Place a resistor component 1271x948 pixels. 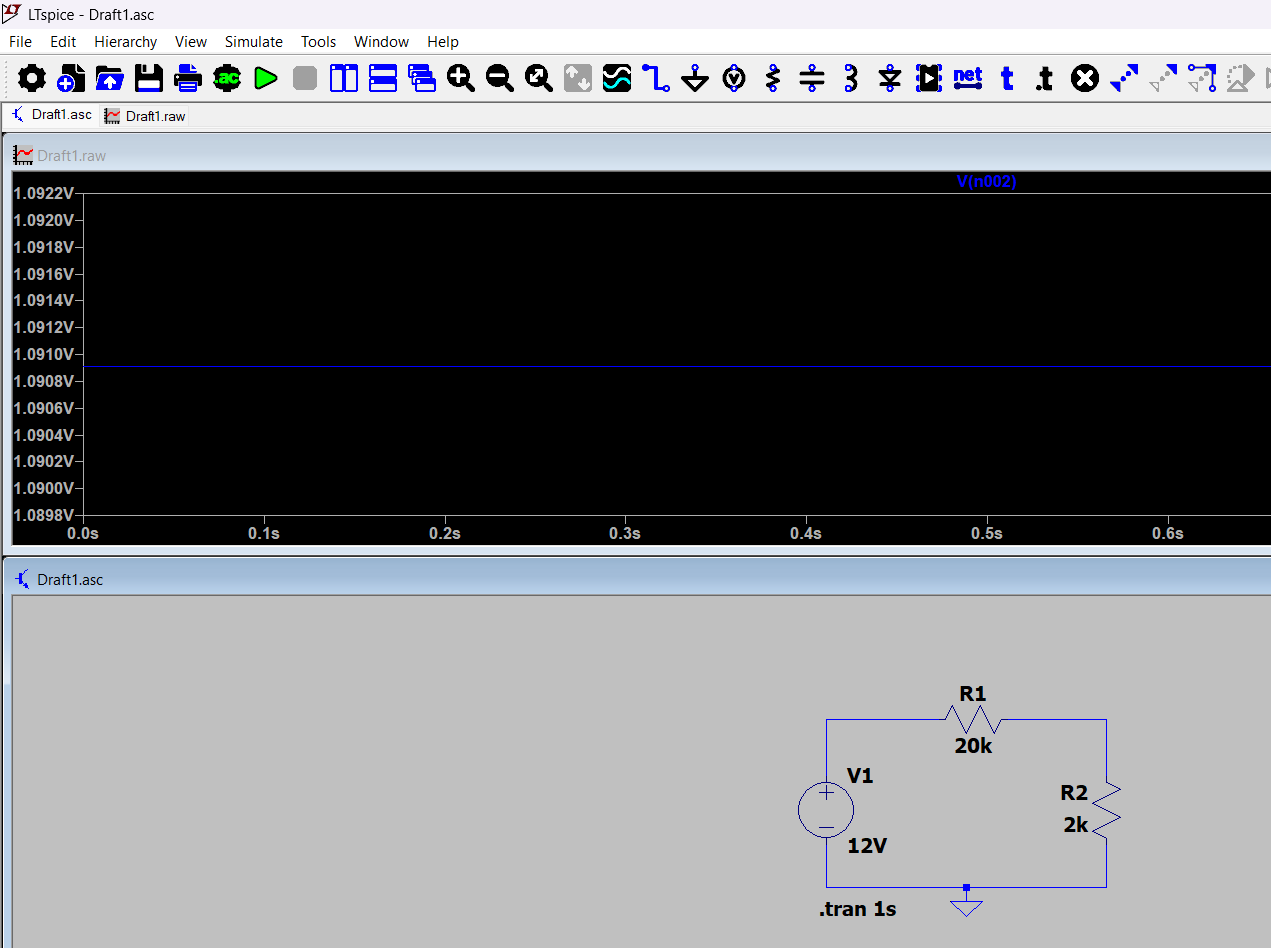773,78
